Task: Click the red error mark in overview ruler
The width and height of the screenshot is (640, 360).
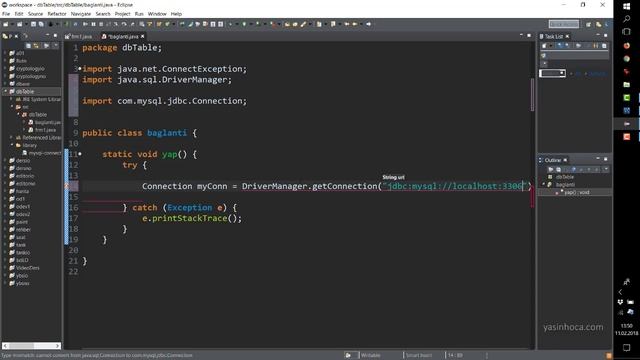Action: coord(532,197)
